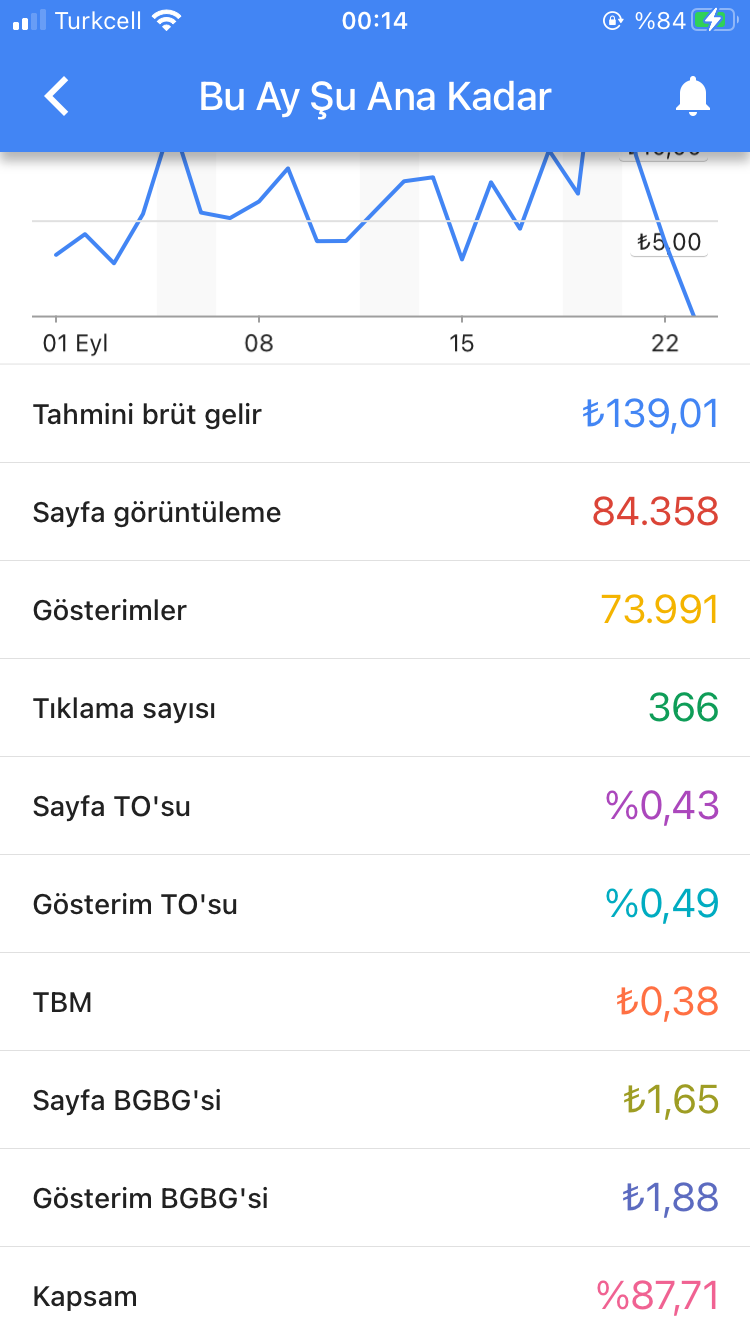The height and width of the screenshot is (1334, 750).
Task: Select the Sayfa görüntüleme metric row
Action: pos(375,512)
